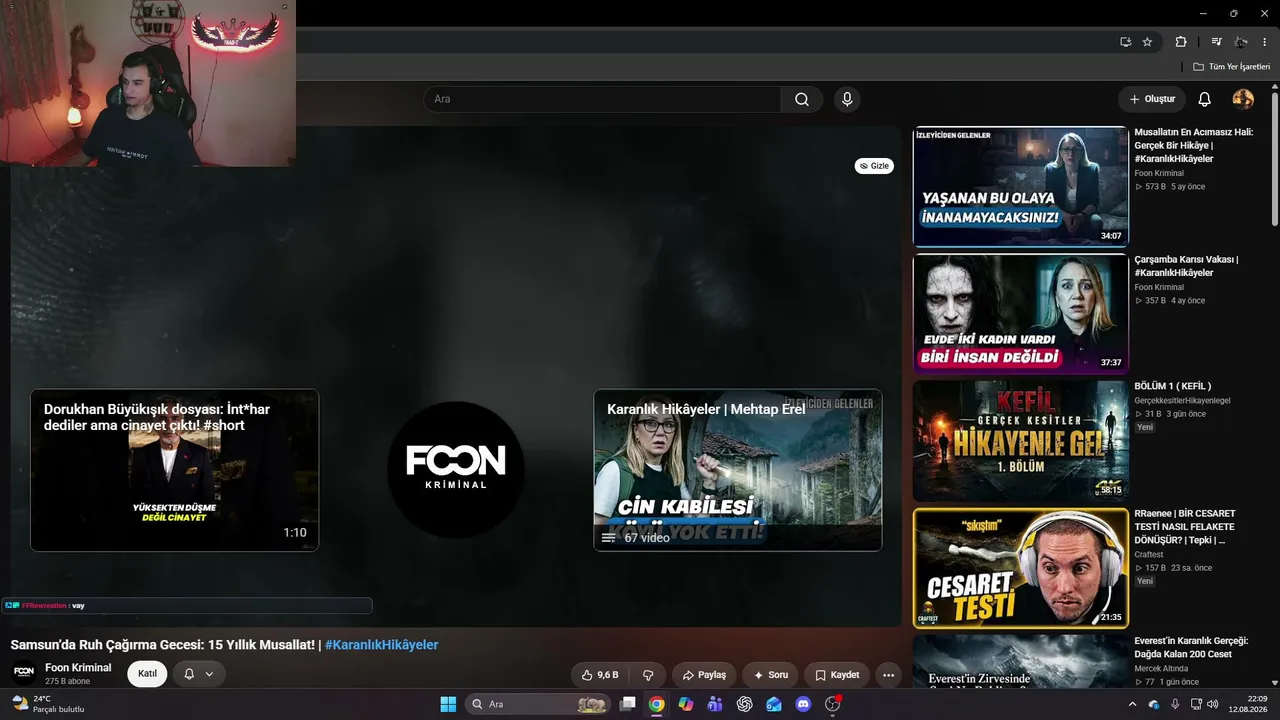Click the YouTube search magnifier button
The width and height of the screenshot is (1280, 720).
click(x=802, y=99)
